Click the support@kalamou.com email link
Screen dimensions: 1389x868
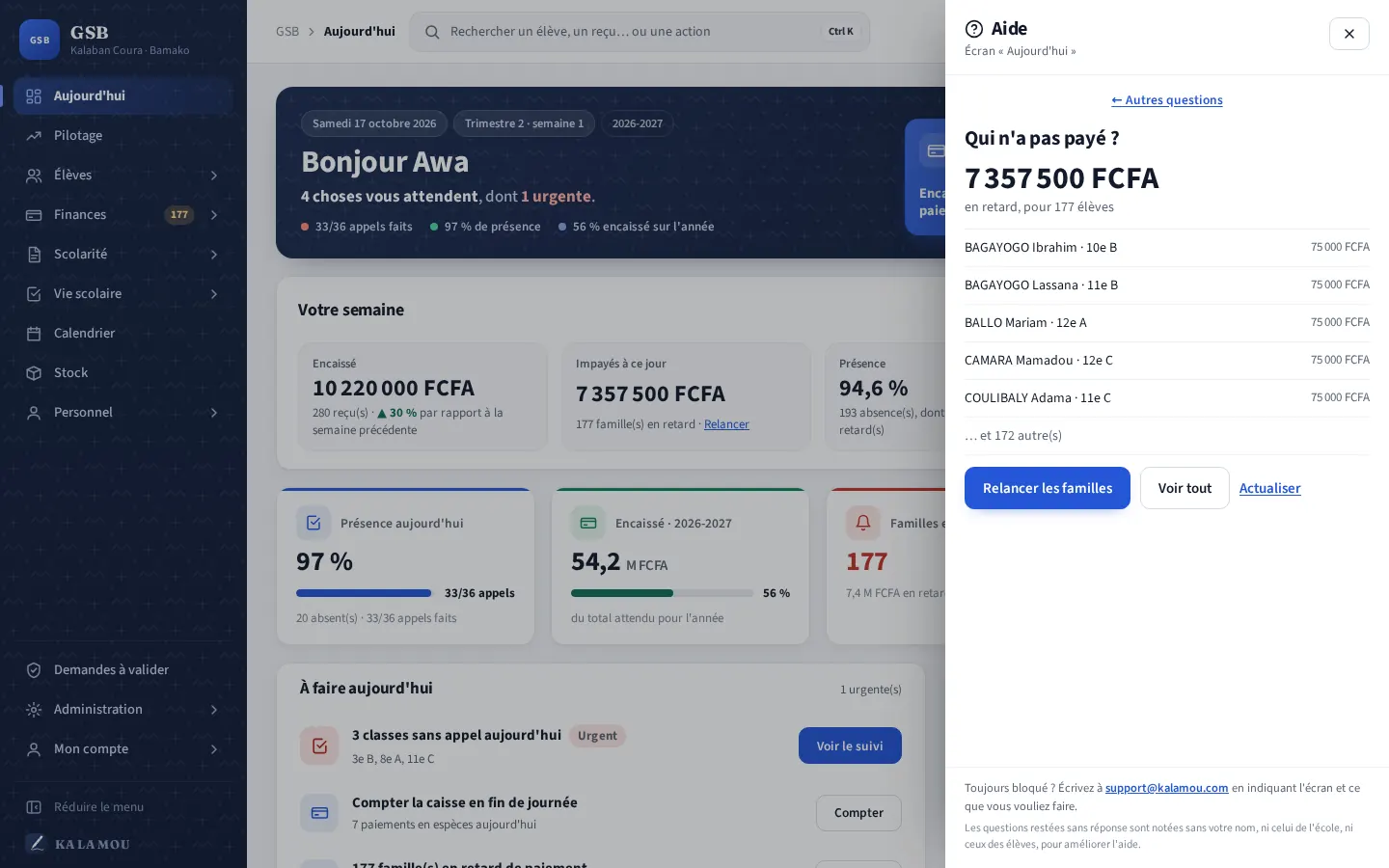pos(1167,788)
